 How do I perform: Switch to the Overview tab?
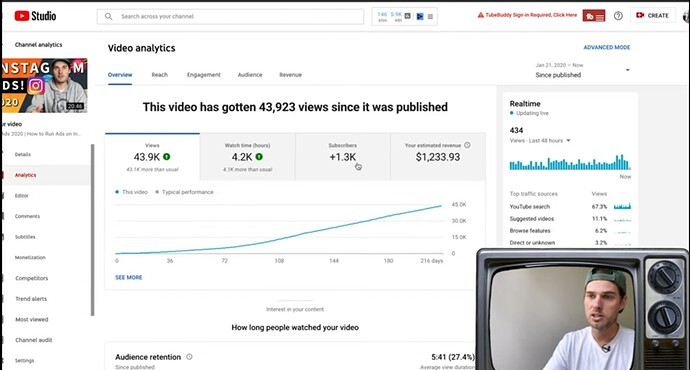pos(120,75)
